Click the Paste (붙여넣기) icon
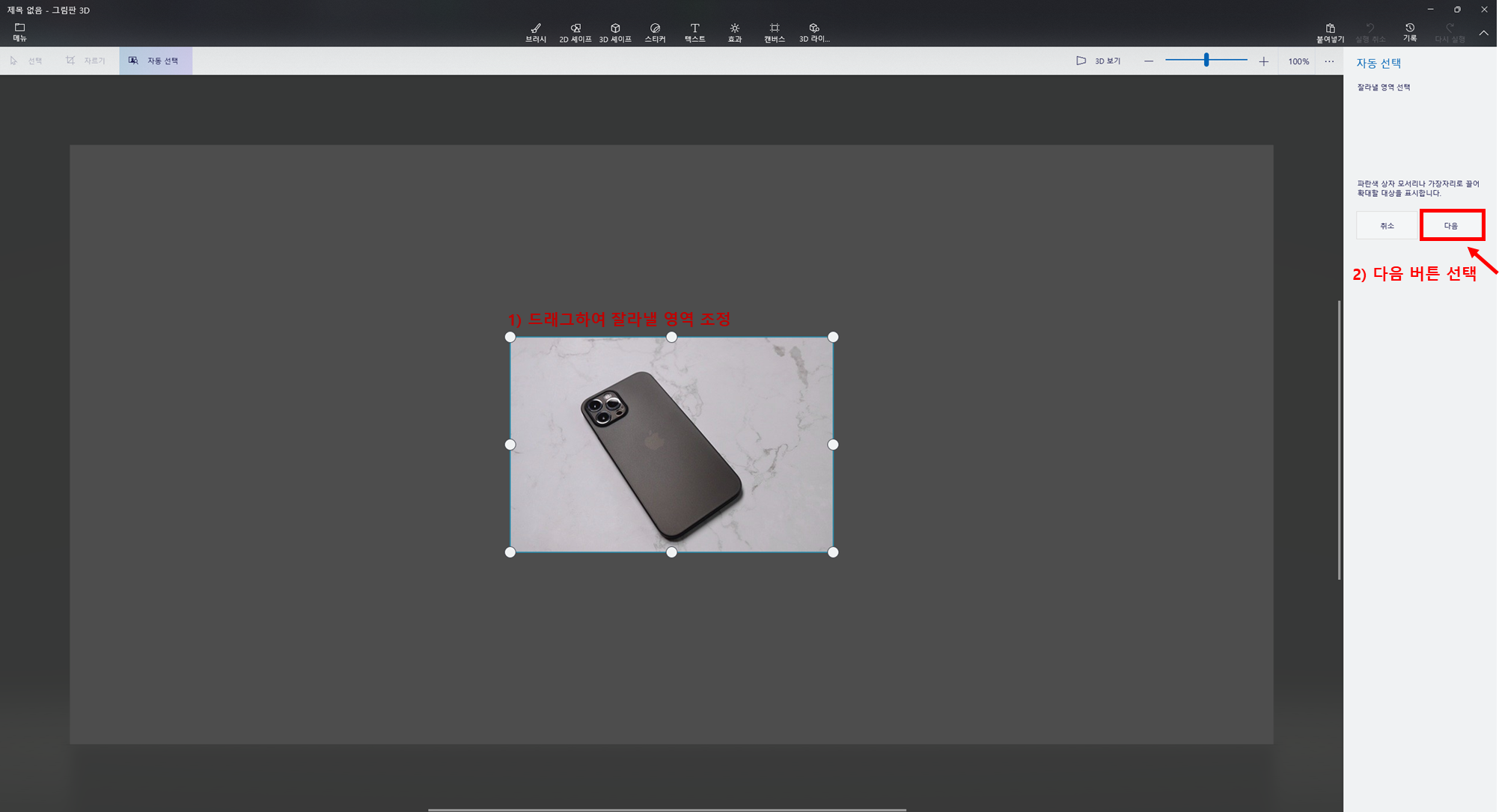Viewport: 1499px width, 812px height. 1330,31
